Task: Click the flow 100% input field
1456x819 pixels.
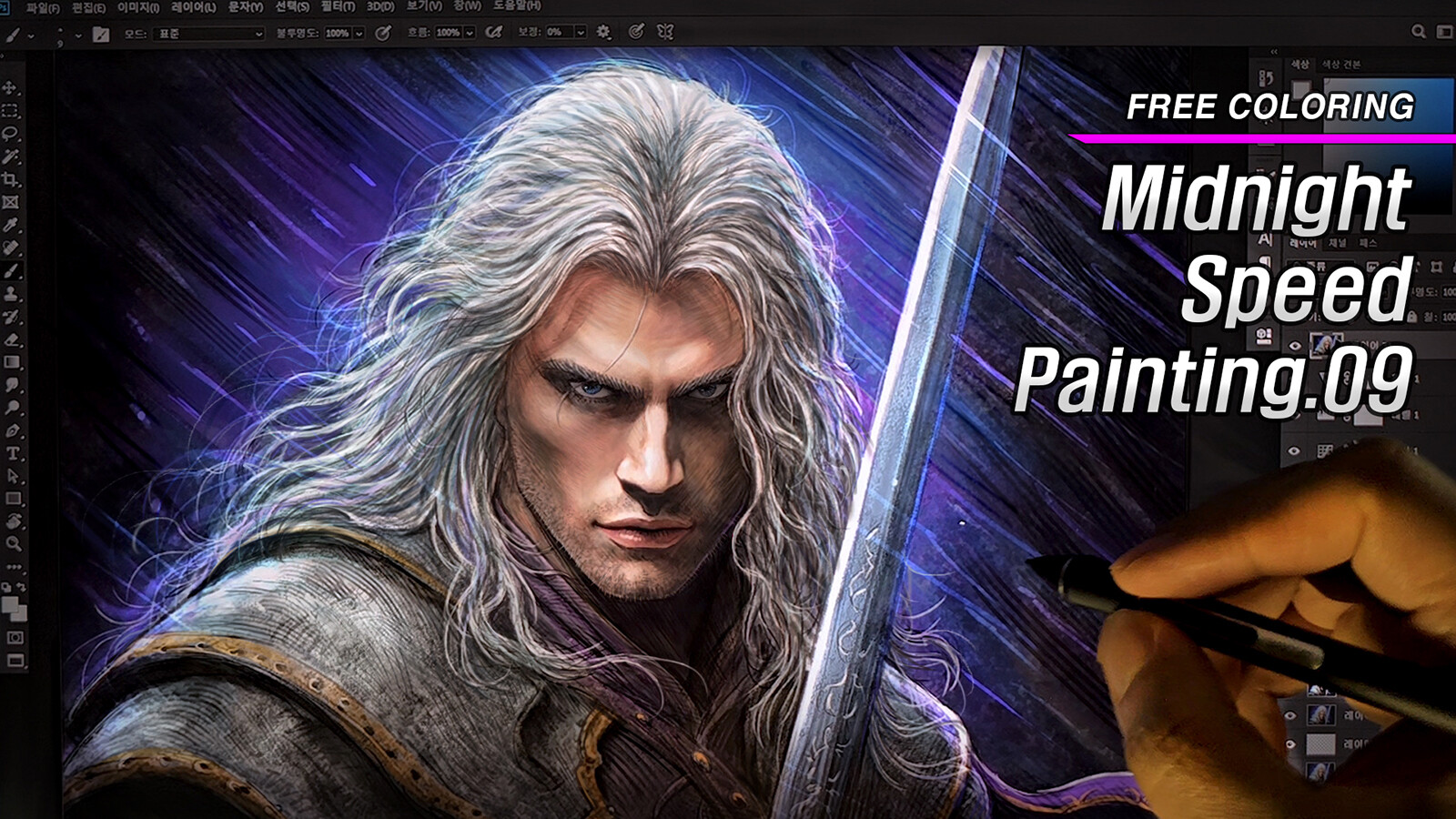Action: (448, 33)
